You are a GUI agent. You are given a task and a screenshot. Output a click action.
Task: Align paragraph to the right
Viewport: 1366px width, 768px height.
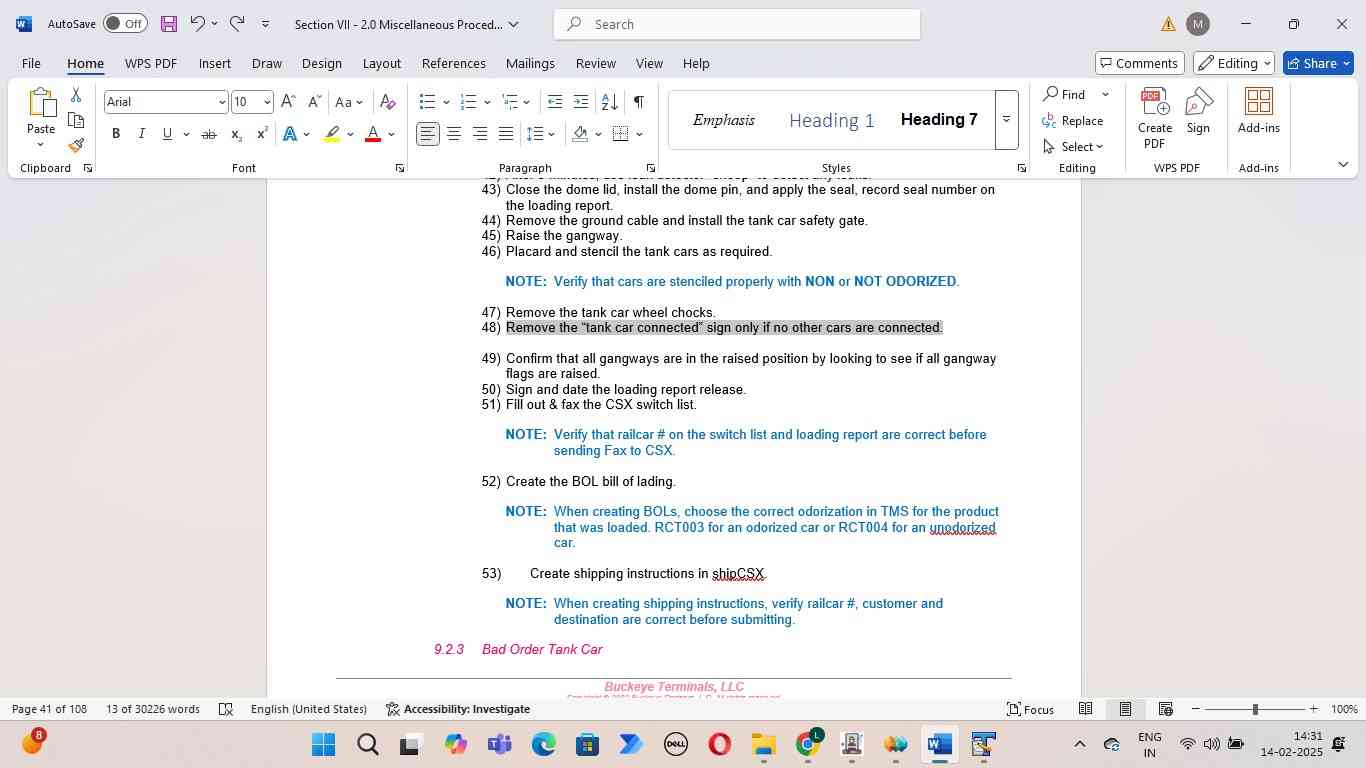click(480, 134)
